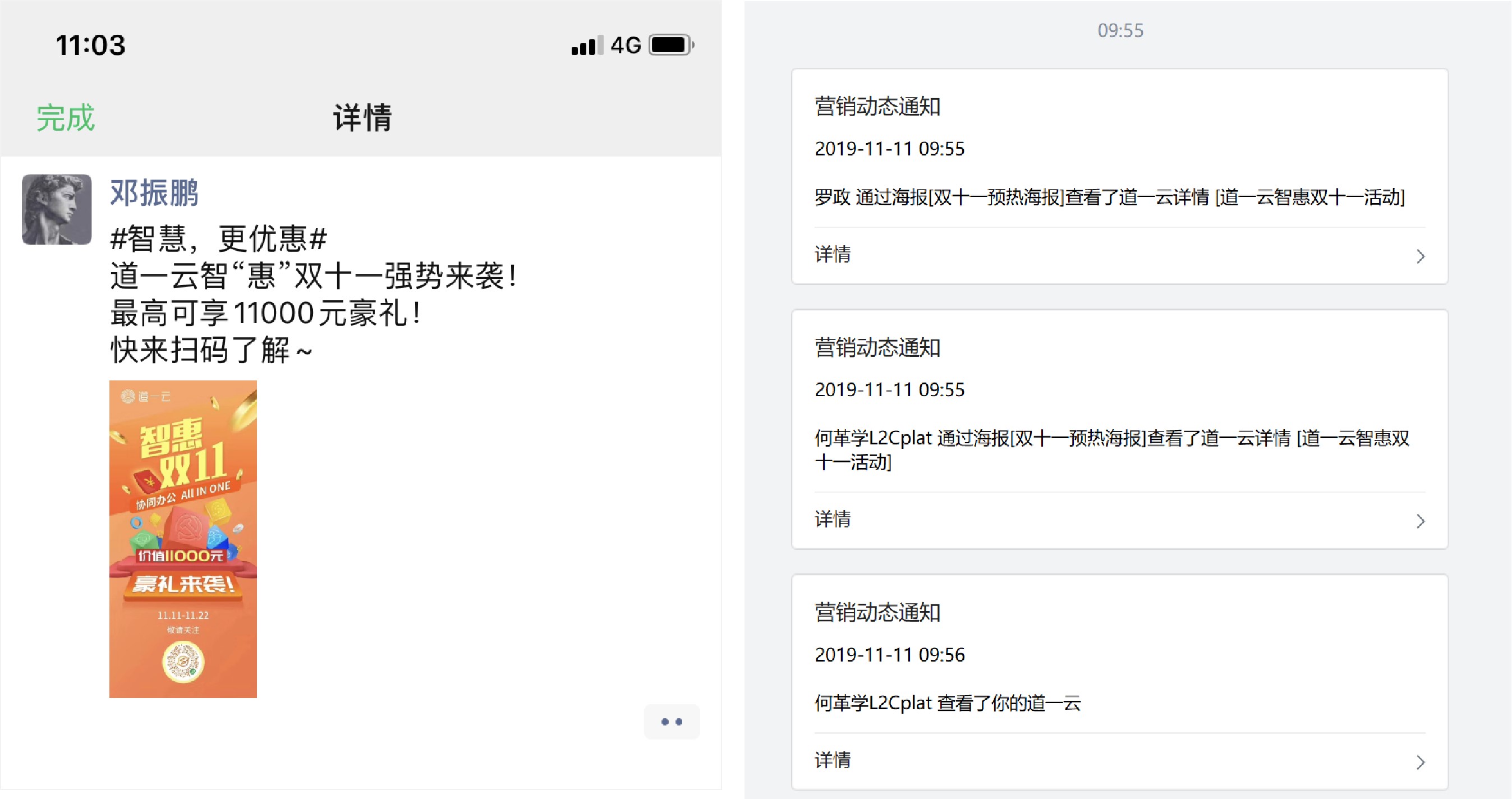Click chevron arrow on 罗政 notification card

pos(1421,256)
